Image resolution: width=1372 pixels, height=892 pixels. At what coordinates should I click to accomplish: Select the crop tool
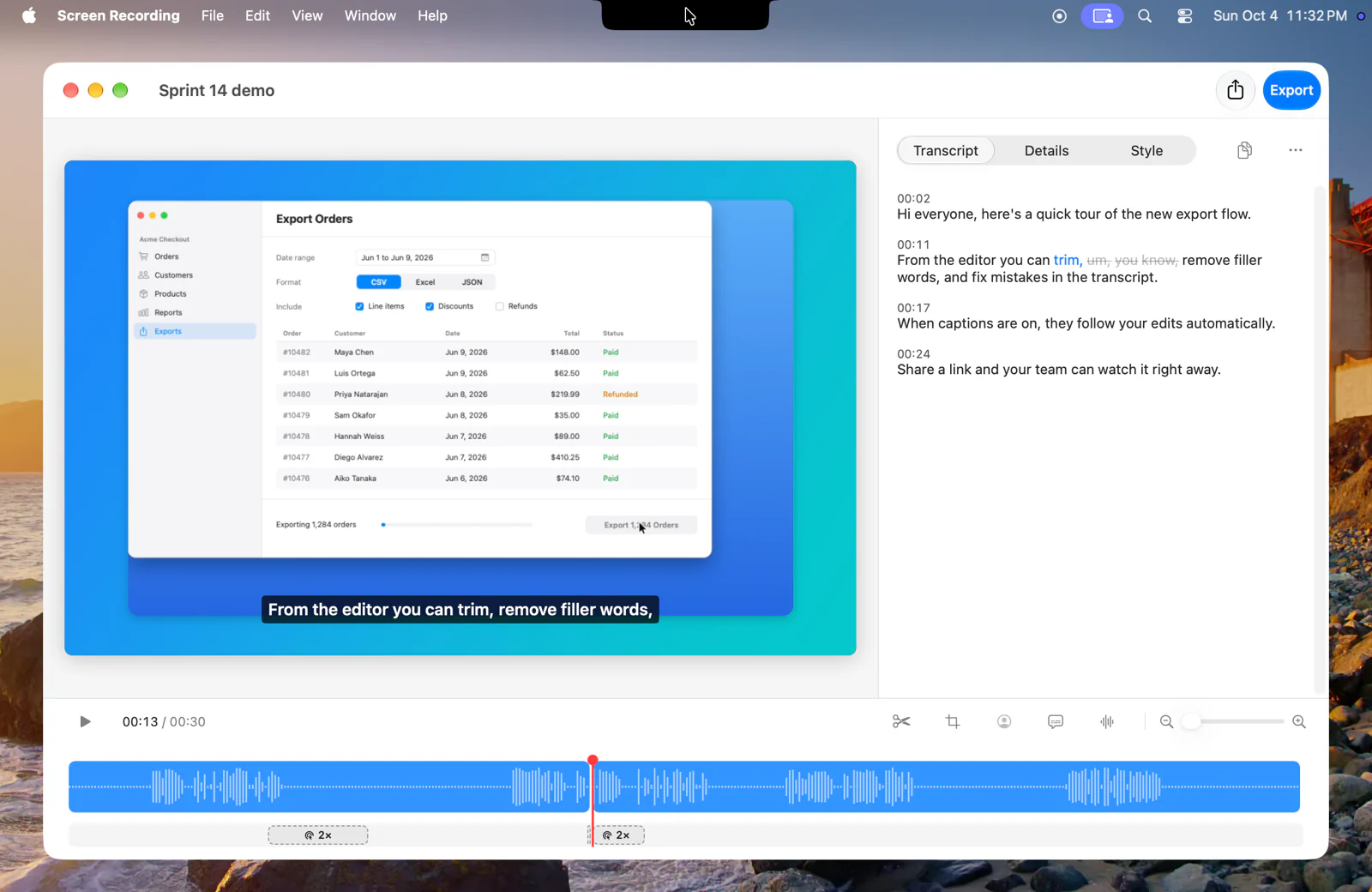click(953, 721)
